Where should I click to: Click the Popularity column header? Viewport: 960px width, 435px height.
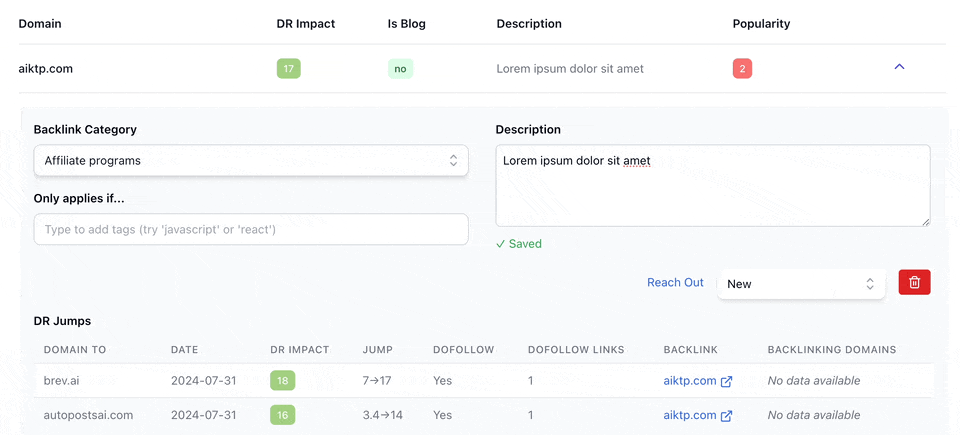coord(761,24)
